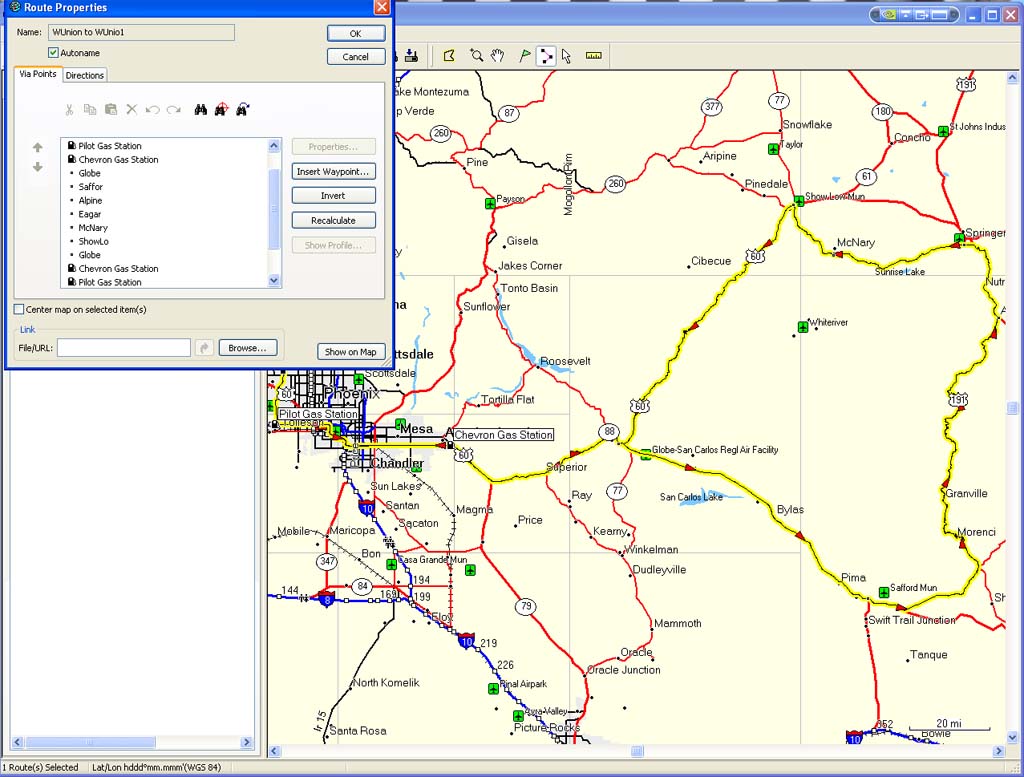Click the Send to device toolbar icon
1024x777 pixels.
tap(411, 56)
